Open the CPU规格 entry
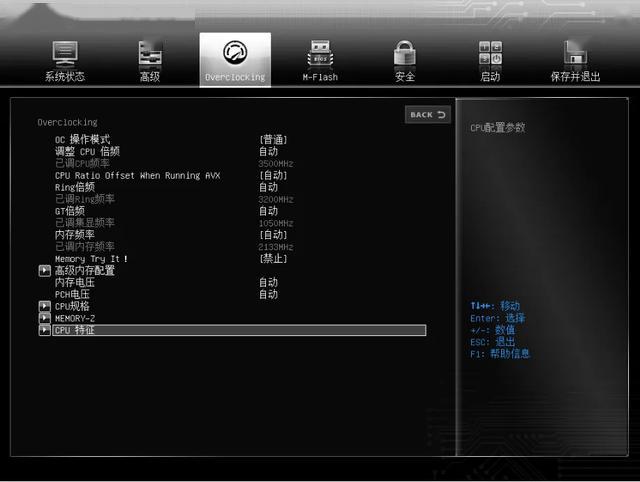This screenshot has width=640, height=482. click(x=72, y=306)
